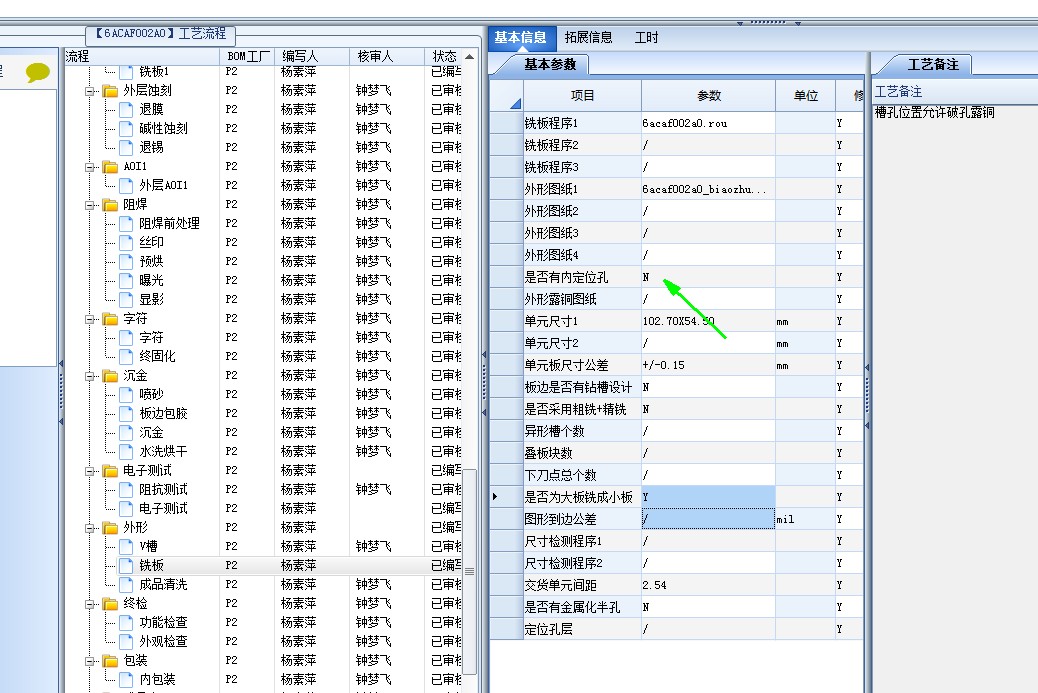
Task: Click folder icon of AOI1 node
Action: pyautogui.click(x=111, y=167)
